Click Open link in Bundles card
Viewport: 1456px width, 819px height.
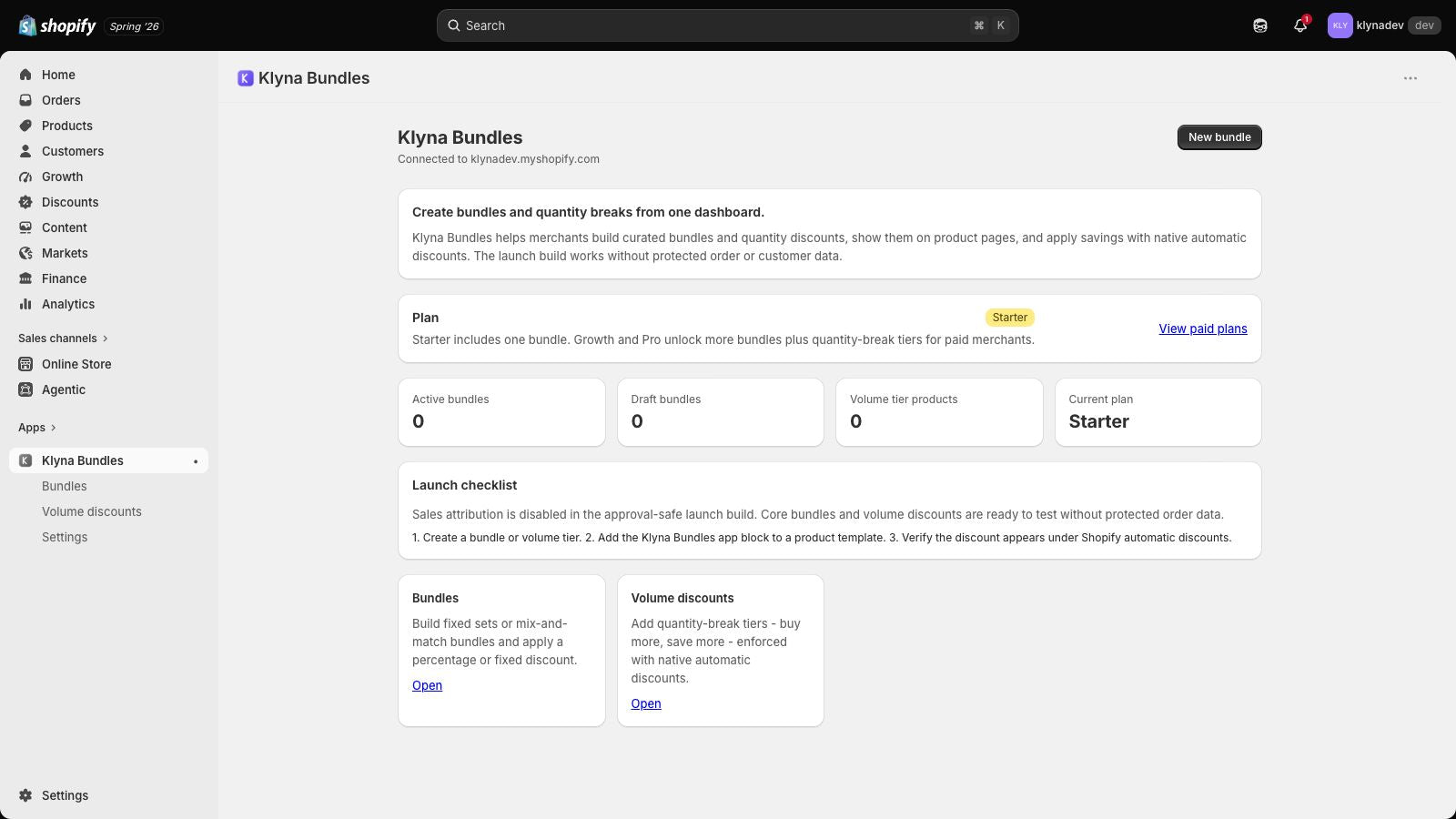427,685
